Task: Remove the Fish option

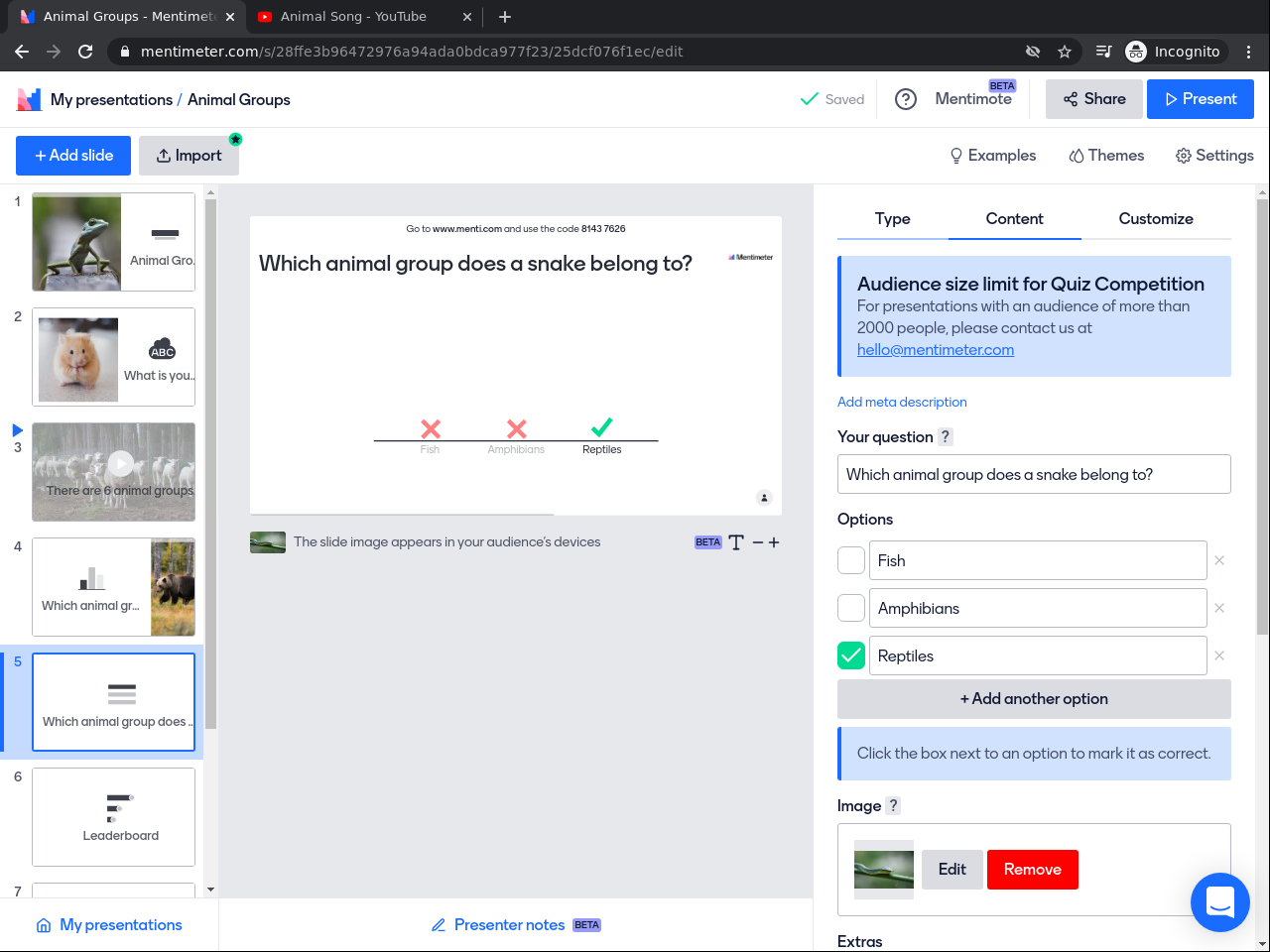Action: click(x=1219, y=560)
